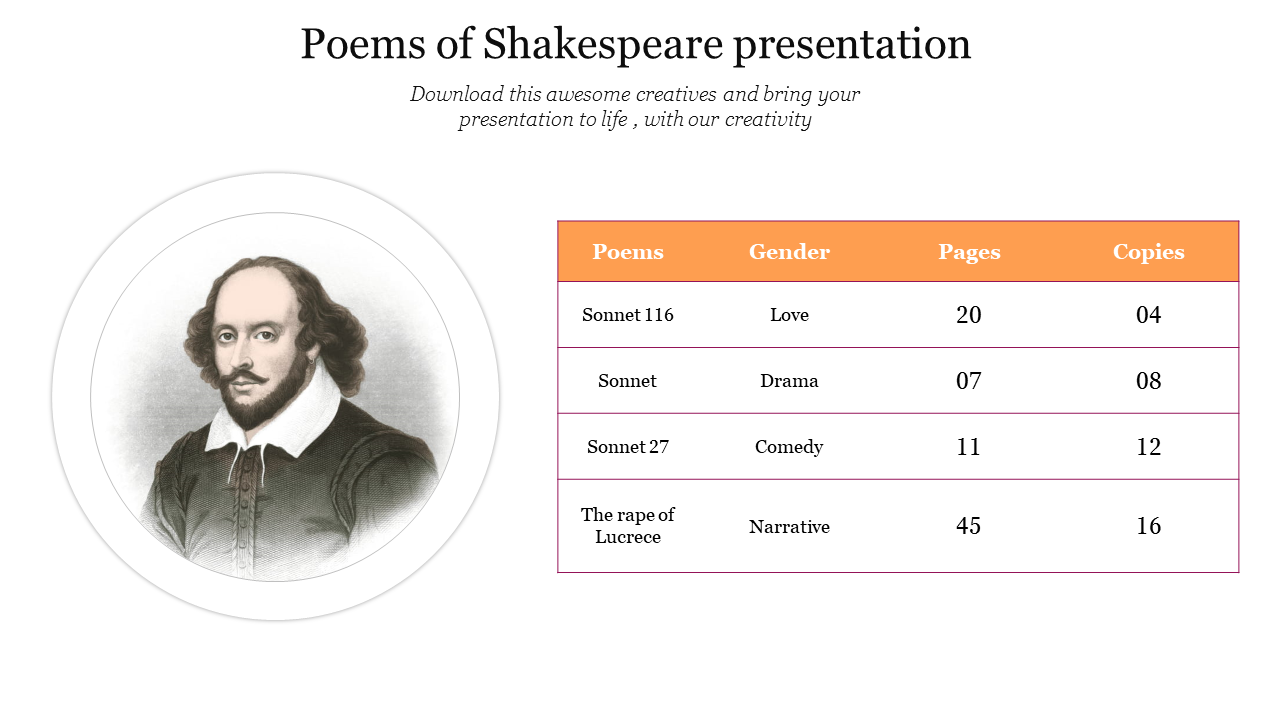Click the 'Pages' header cell
This screenshot has width=1280, height=720.
pyautogui.click(x=969, y=252)
